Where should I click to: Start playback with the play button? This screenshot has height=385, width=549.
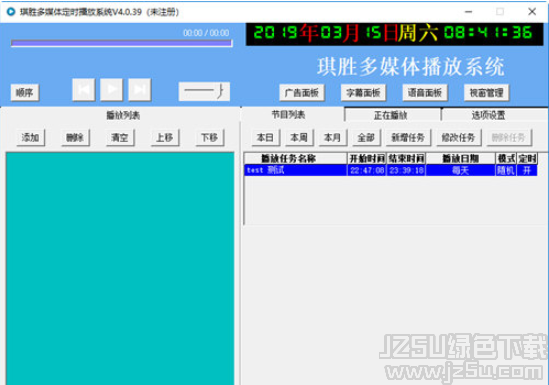tap(112, 90)
